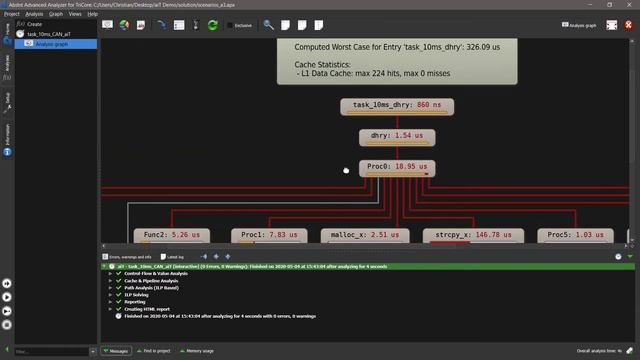Viewport: 640px width, 360px height.
Task: Click the blue curved arrow toolbar icon
Action: click(162, 25)
